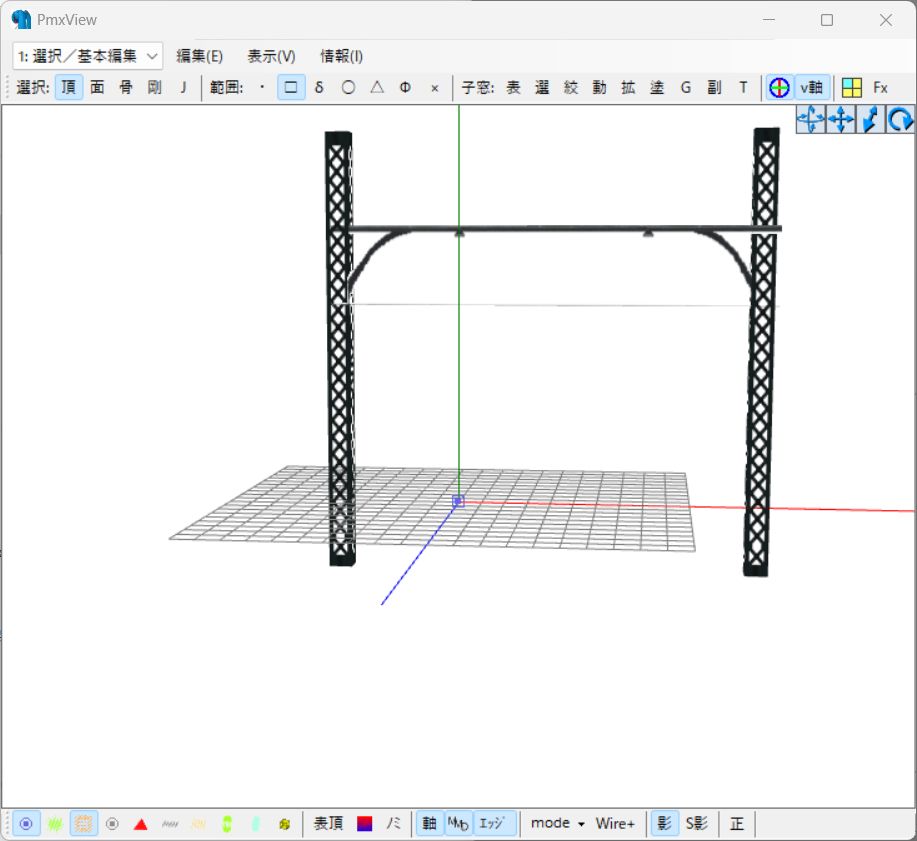The image size is (917, 841).
Task: Toggle the red triangle bone icon
Action: tap(140, 824)
